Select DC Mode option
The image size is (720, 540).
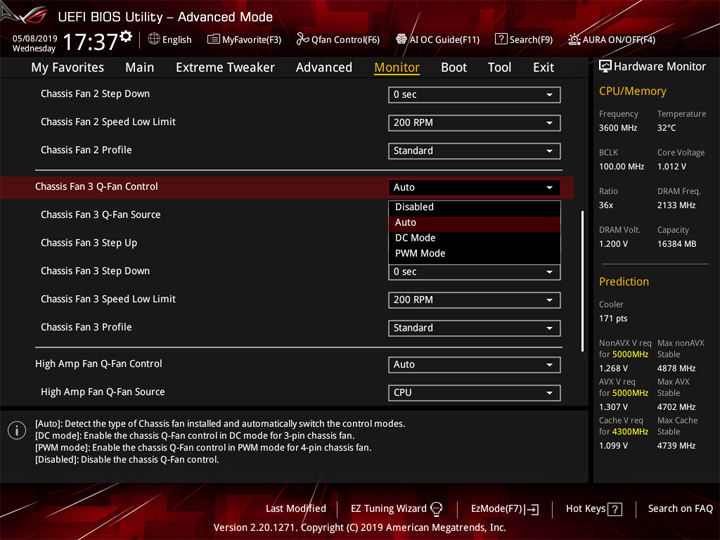coord(474,238)
